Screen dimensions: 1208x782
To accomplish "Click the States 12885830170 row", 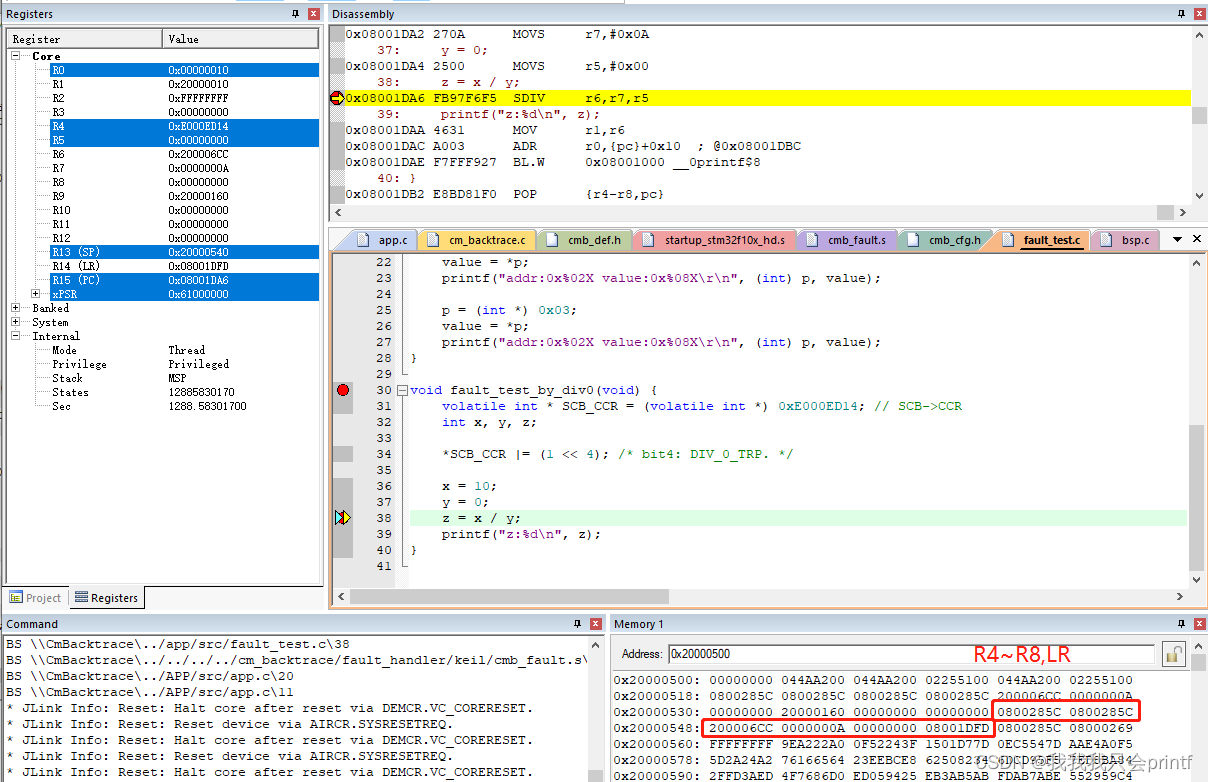I will click(x=185, y=392).
